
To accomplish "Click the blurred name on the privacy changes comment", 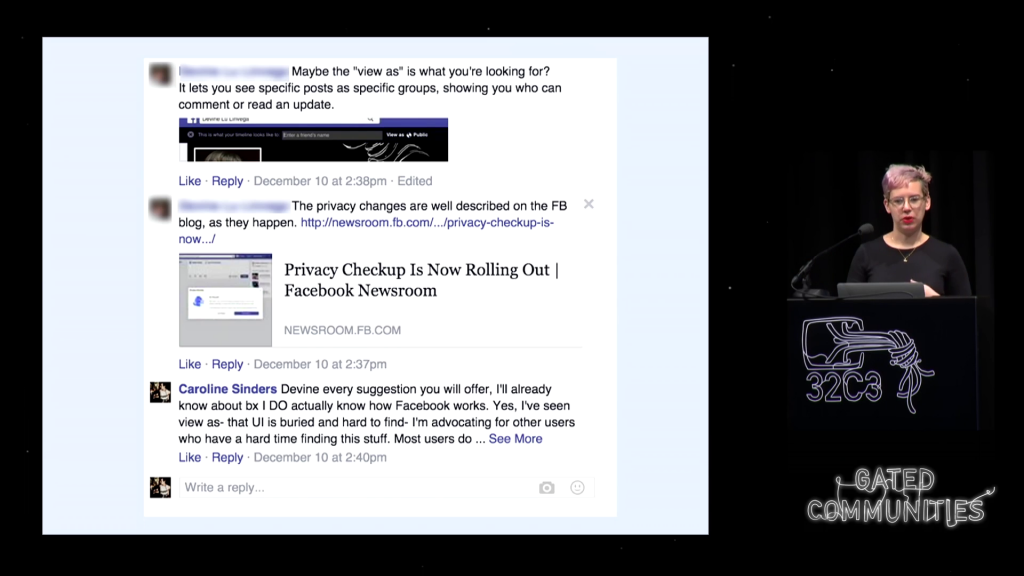I will [x=234, y=206].
